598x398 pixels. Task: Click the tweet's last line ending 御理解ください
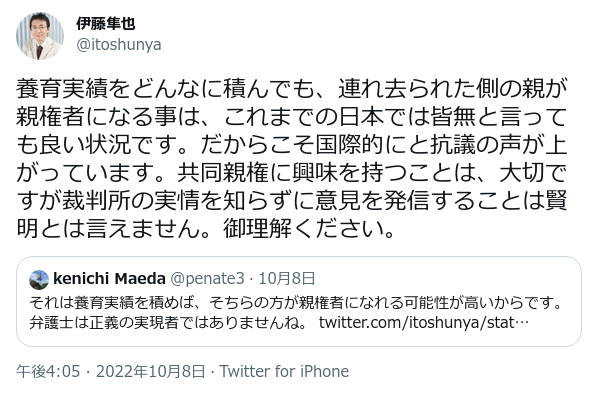pyautogui.click(x=206, y=228)
